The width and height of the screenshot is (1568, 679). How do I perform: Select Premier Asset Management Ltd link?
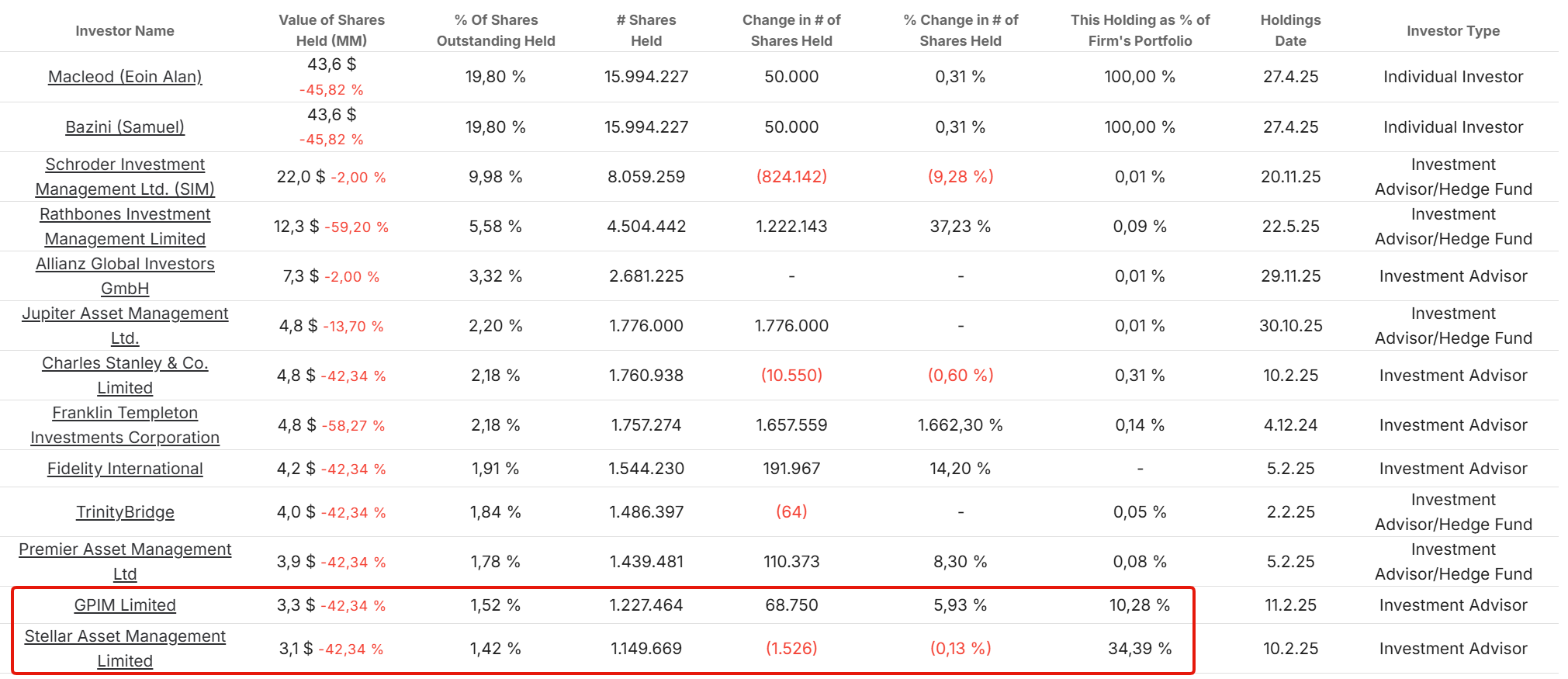click(x=125, y=562)
